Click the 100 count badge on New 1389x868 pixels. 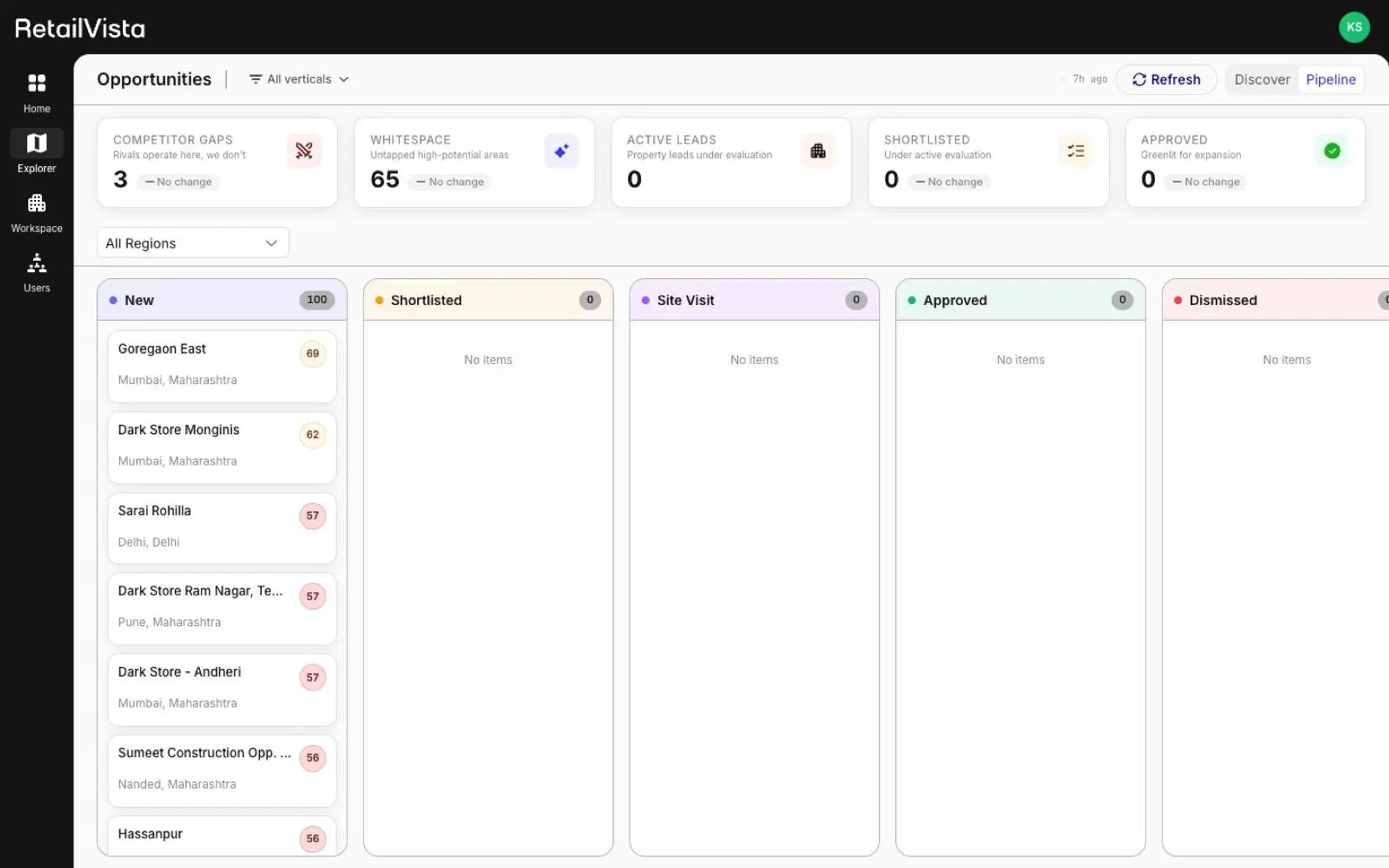point(317,300)
